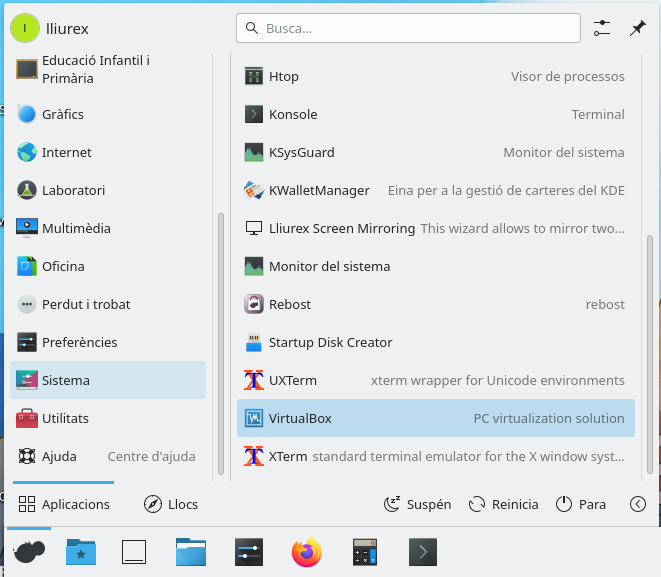Screen dimensions: 661x577
Task: Open calculator from the taskbar
Action: coord(365,551)
